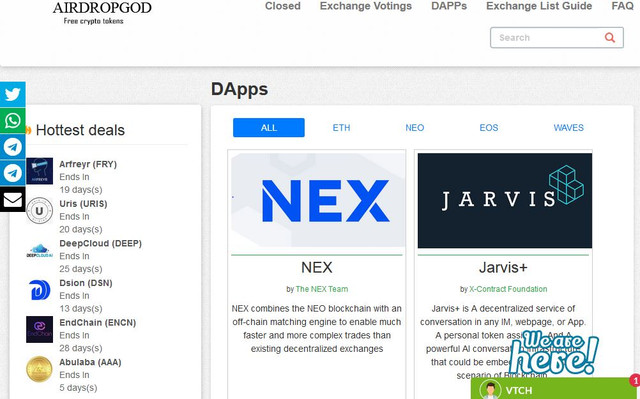Follow The NEX Team link
The height and width of the screenshot is (399, 640).
click(322, 289)
